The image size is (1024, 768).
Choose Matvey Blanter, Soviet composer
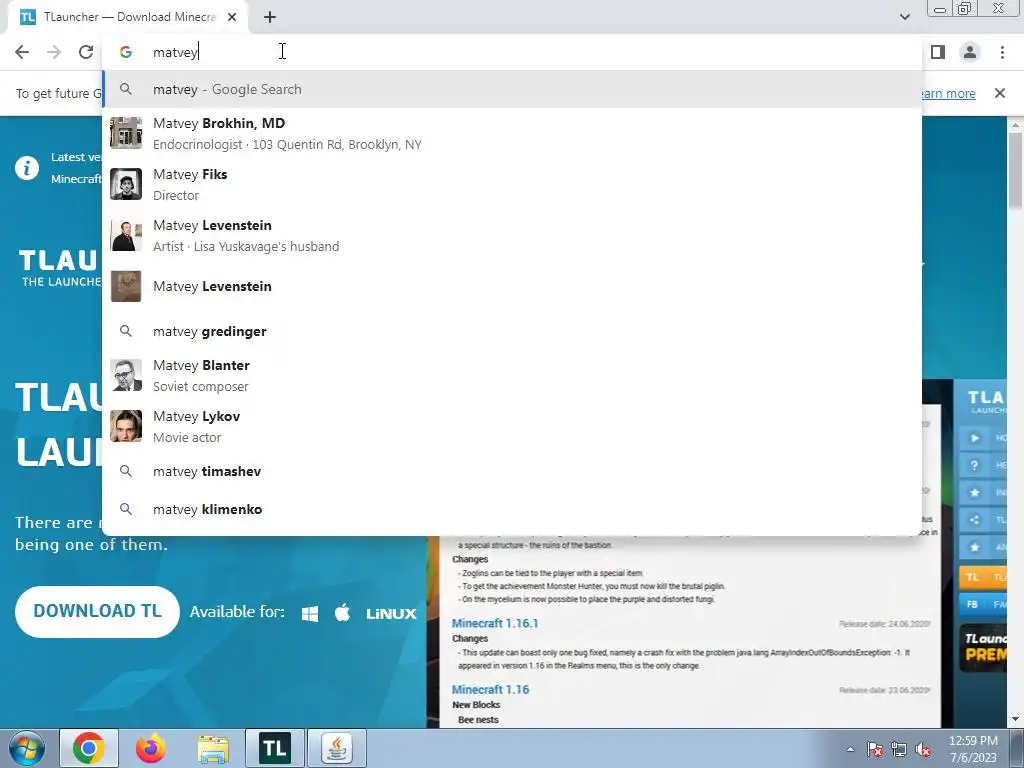tap(512, 376)
